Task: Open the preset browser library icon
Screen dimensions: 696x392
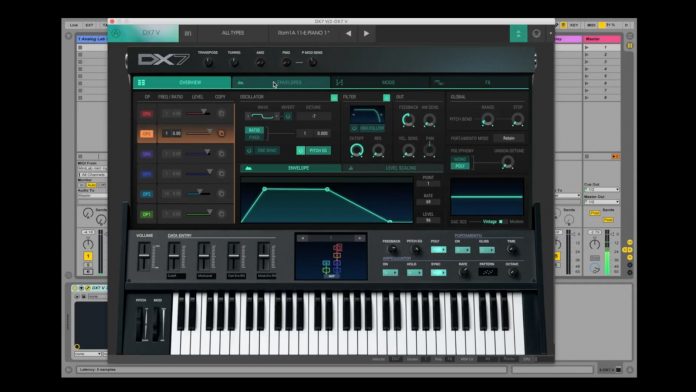Action: click(x=188, y=33)
